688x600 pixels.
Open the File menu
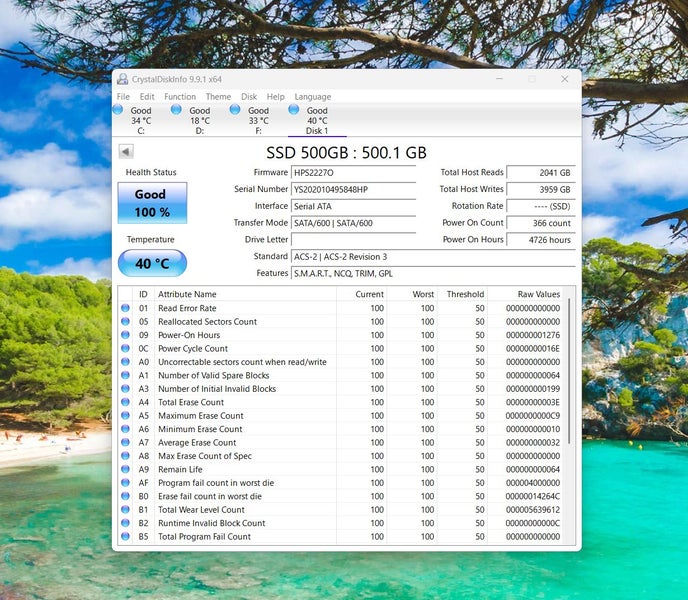123,97
